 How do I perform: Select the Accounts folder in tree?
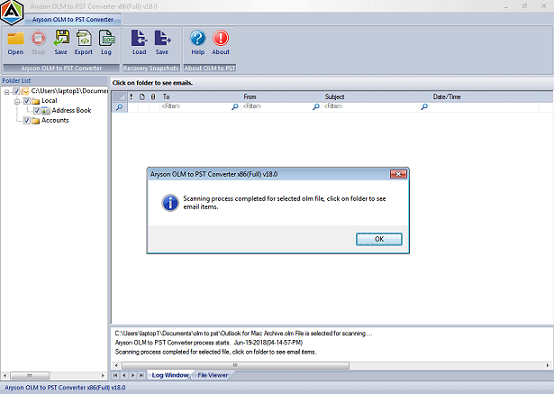pyautogui.click(x=55, y=120)
